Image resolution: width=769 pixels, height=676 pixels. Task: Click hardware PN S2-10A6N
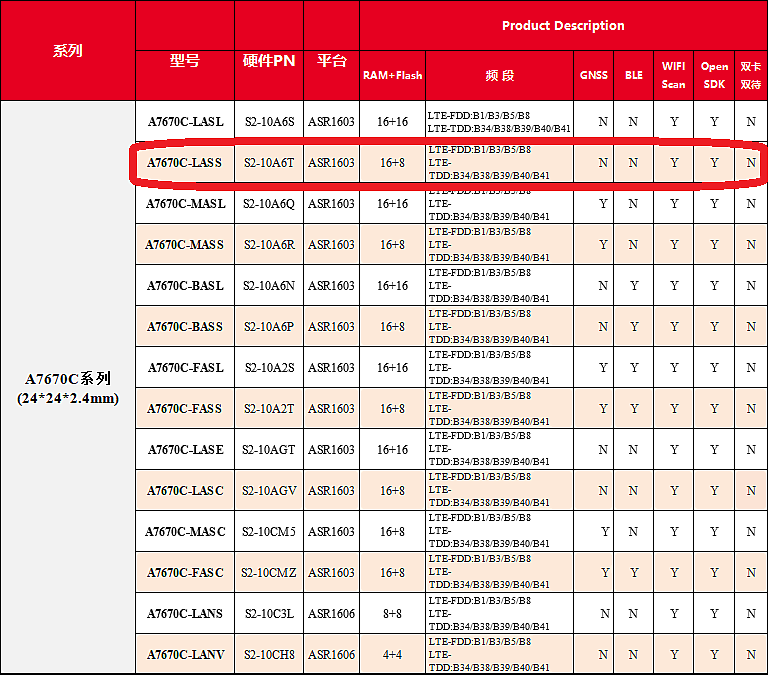(x=269, y=286)
